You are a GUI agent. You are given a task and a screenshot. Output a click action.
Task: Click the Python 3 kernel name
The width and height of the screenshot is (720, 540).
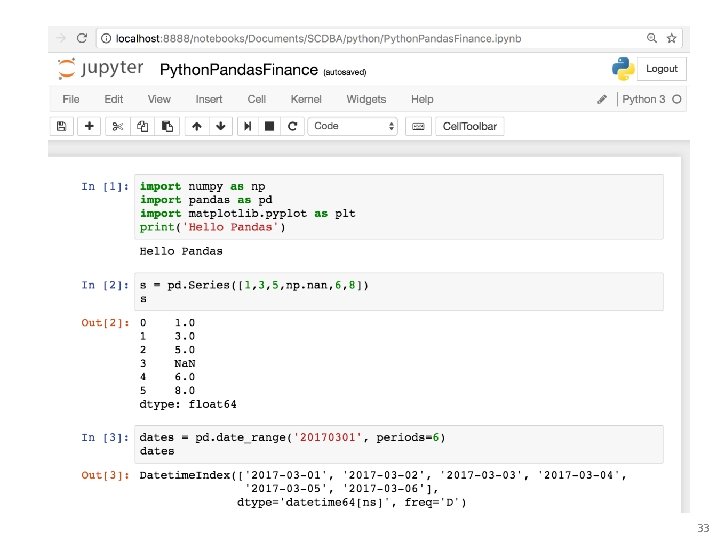[x=644, y=99]
